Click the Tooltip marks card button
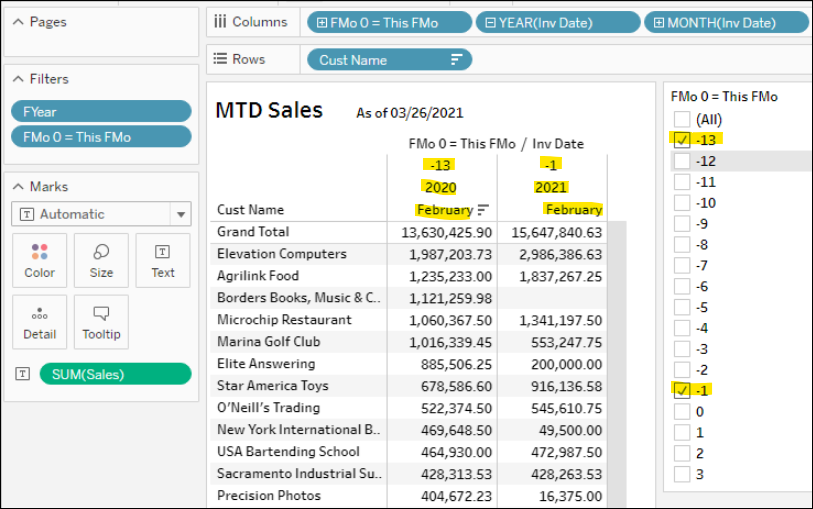Image resolution: width=813 pixels, height=509 pixels. pos(101,321)
